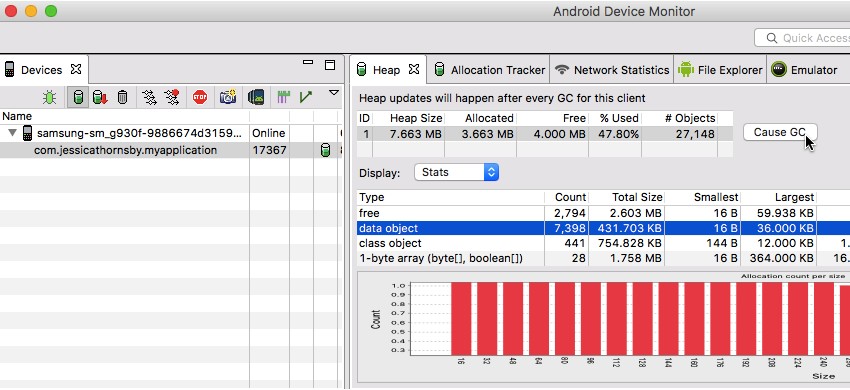Image resolution: width=850 pixels, height=390 pixels.
Task: Click the Heap Size column header
Action: coord(416,118)
